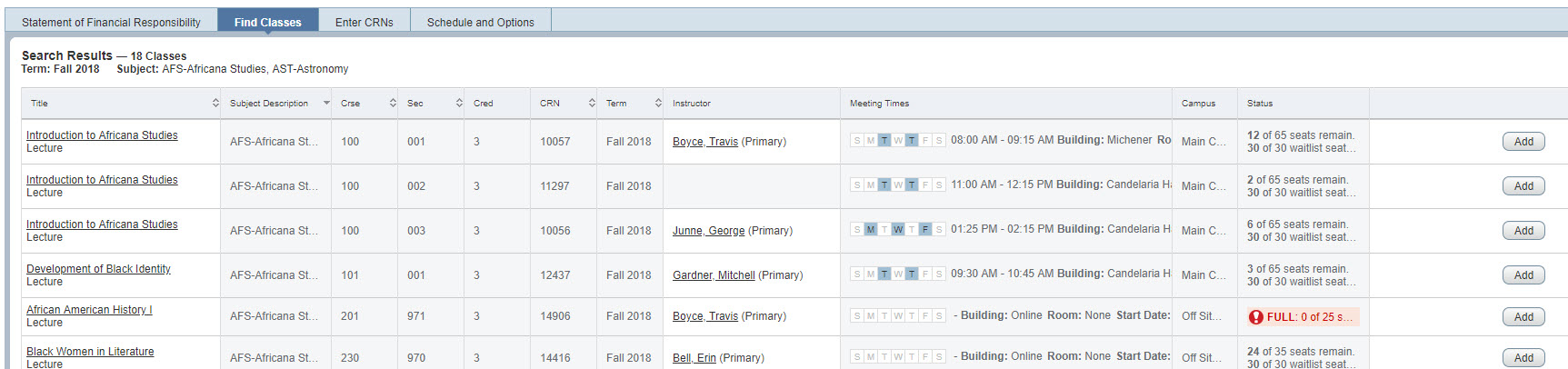Click the red FULL warning icon
The width and height of the screenshot is (1568, 369).
(x=1256, y=317)
